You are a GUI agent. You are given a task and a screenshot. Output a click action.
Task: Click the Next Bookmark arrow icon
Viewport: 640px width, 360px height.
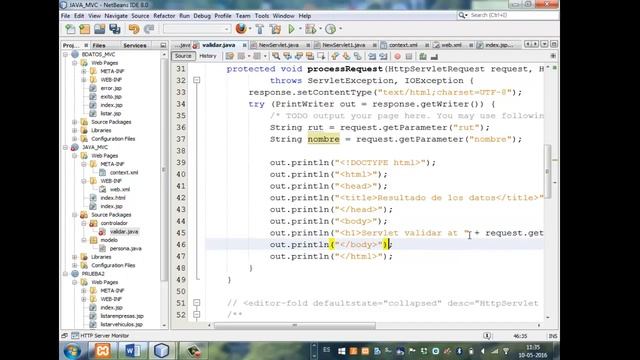click(346, 56)
